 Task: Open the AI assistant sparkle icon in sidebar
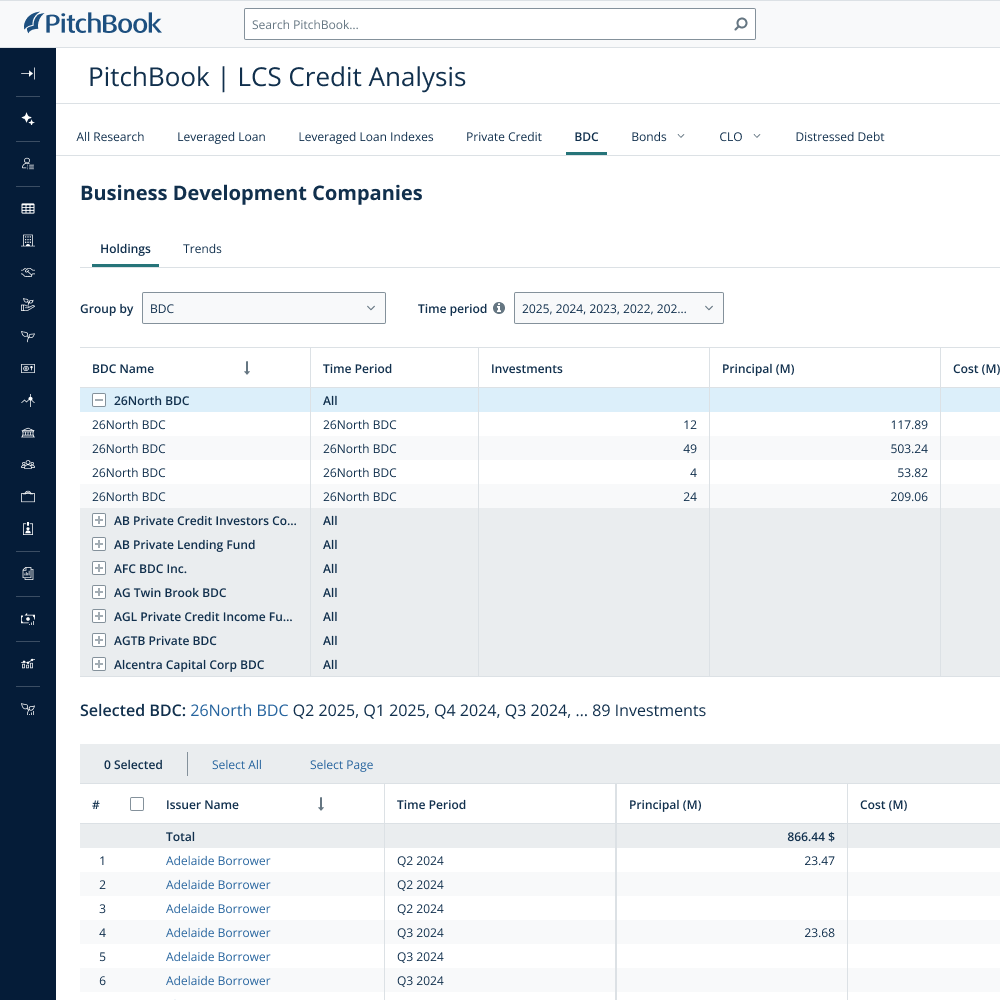[27, 119]
